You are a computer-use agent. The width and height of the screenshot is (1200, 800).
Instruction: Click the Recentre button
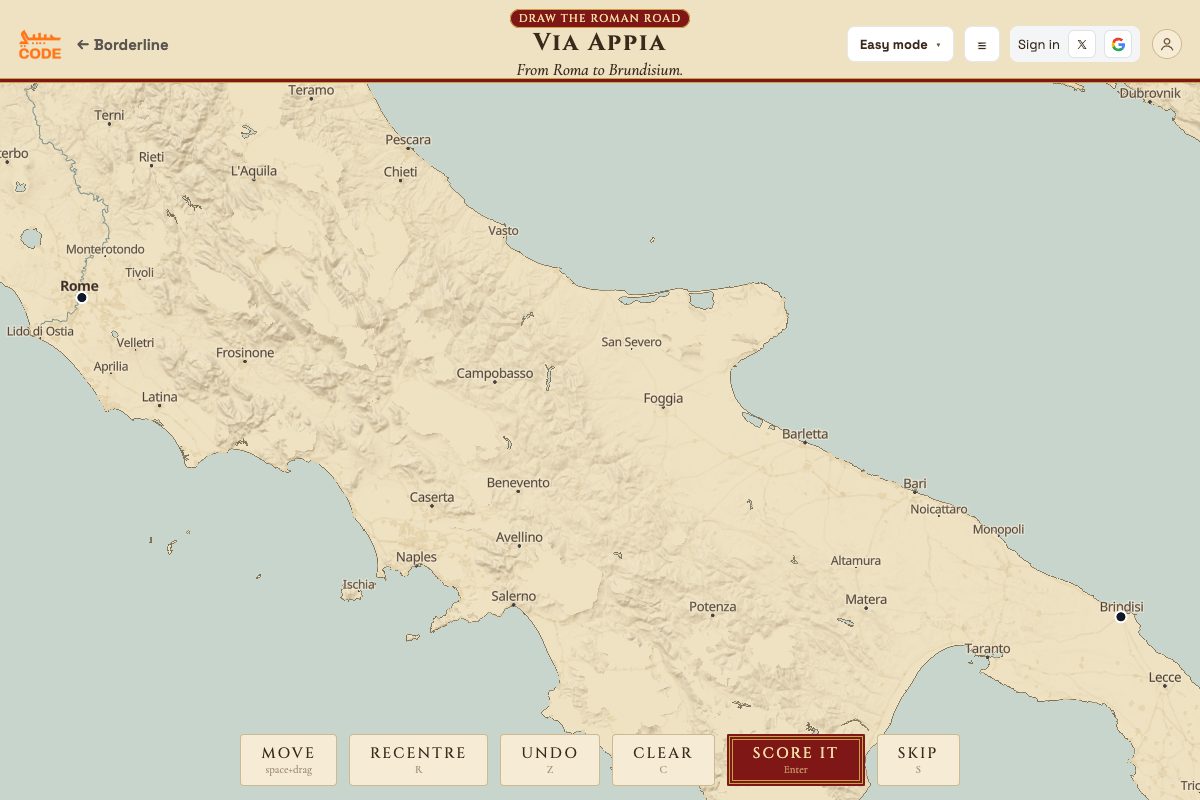(418, 760)
